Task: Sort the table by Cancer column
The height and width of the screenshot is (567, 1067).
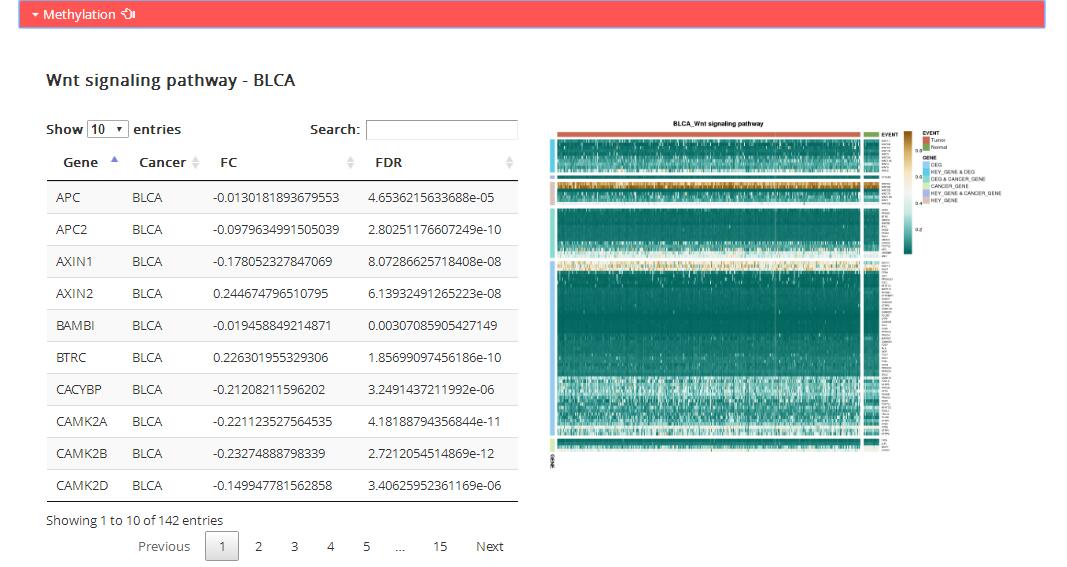Action: (195, 162)
